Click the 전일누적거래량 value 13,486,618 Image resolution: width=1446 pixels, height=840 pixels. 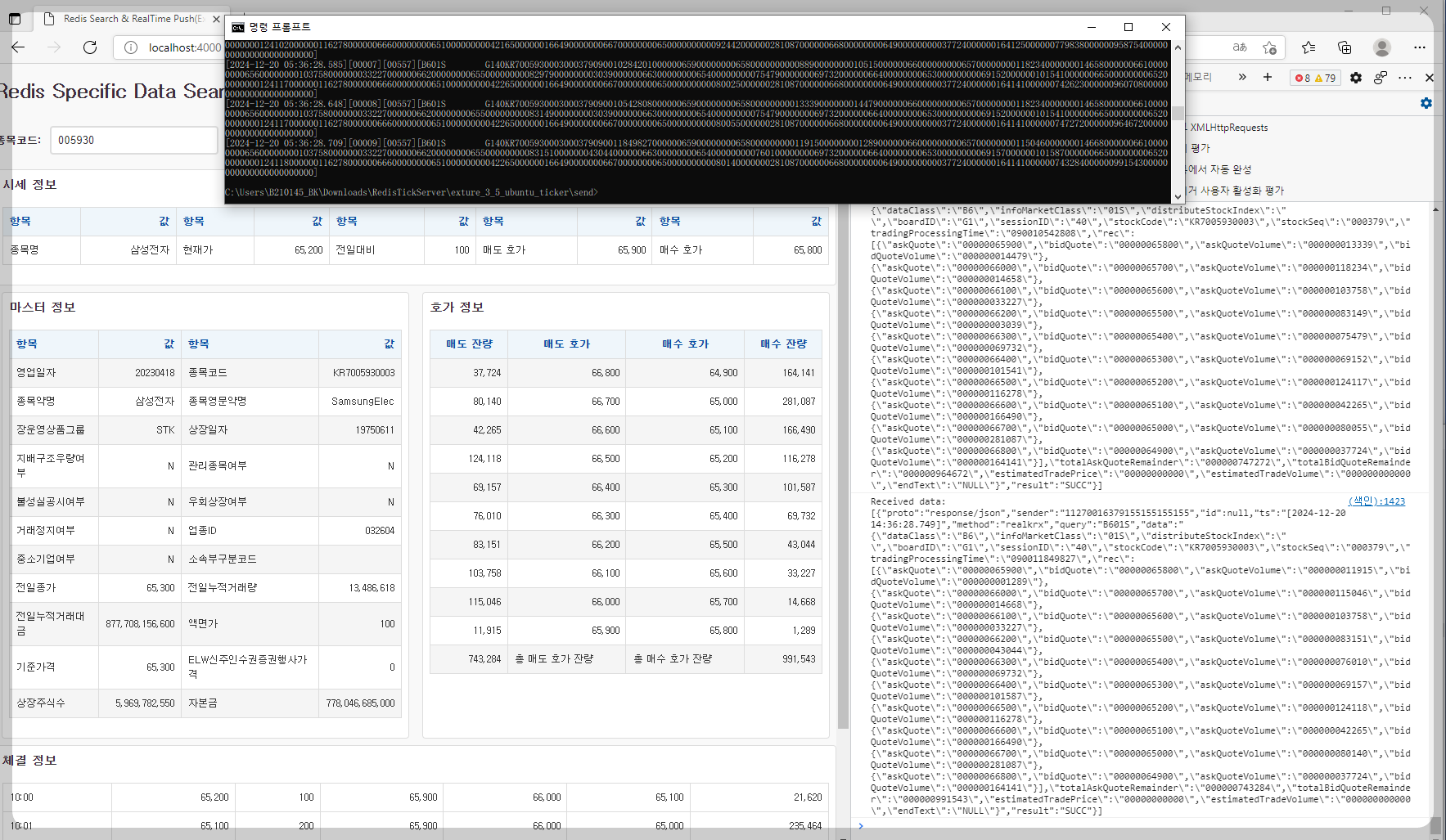[x=372, y=587]
